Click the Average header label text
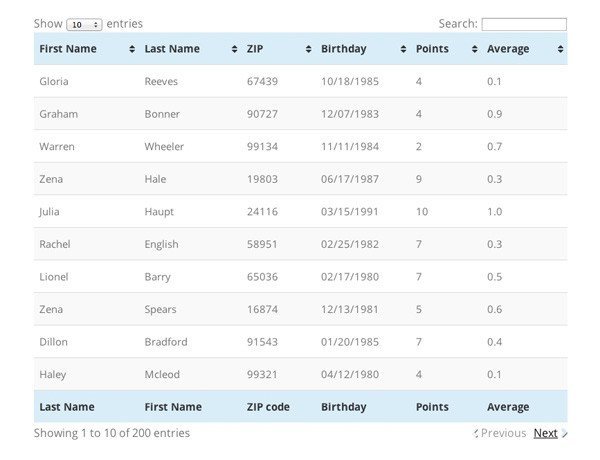Screen dimensions: 600x460 click(508, 49)
